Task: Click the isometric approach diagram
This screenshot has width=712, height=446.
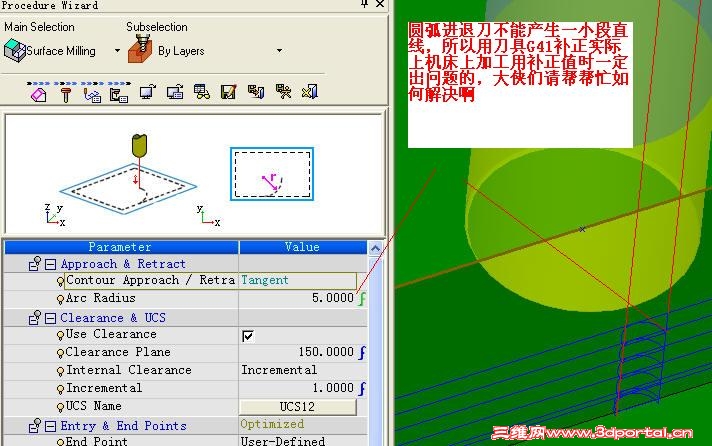Action: (128, 175)
